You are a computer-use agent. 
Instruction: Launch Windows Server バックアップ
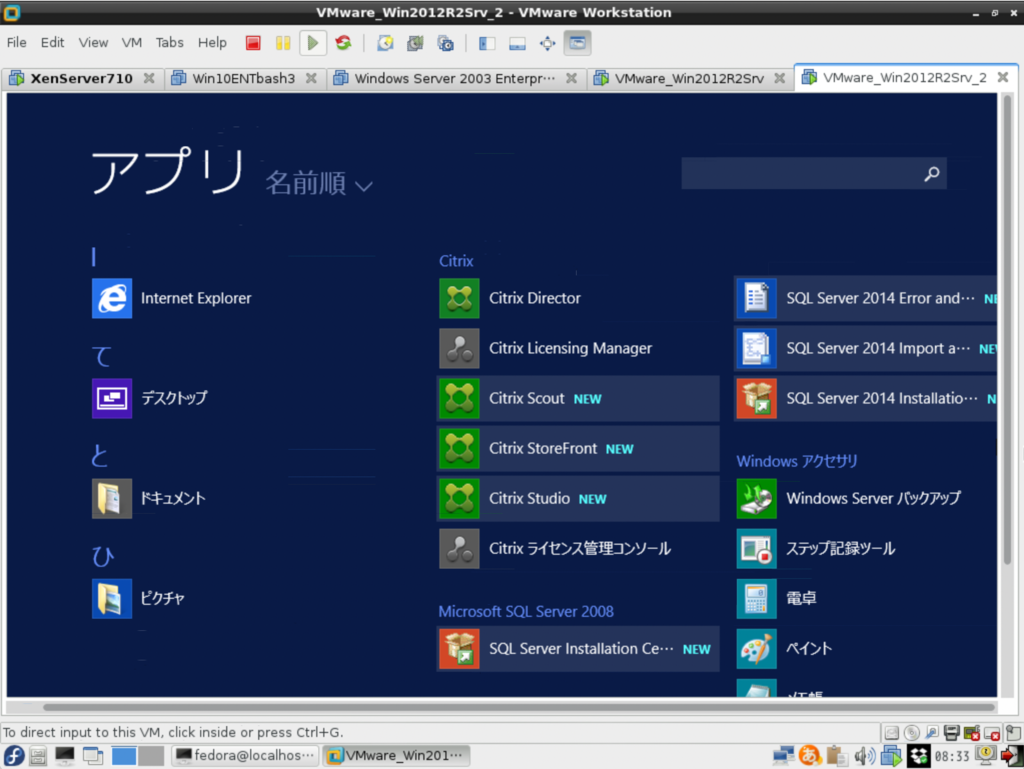pyautogui.click(x=849, y=498)
